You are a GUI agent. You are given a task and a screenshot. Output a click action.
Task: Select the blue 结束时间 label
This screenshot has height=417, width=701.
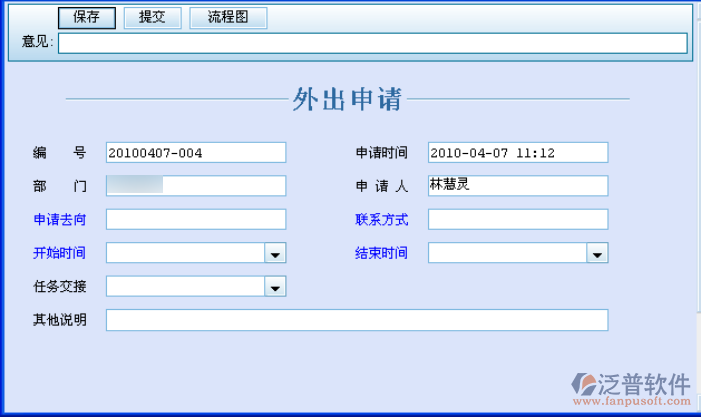click(381, 254)
